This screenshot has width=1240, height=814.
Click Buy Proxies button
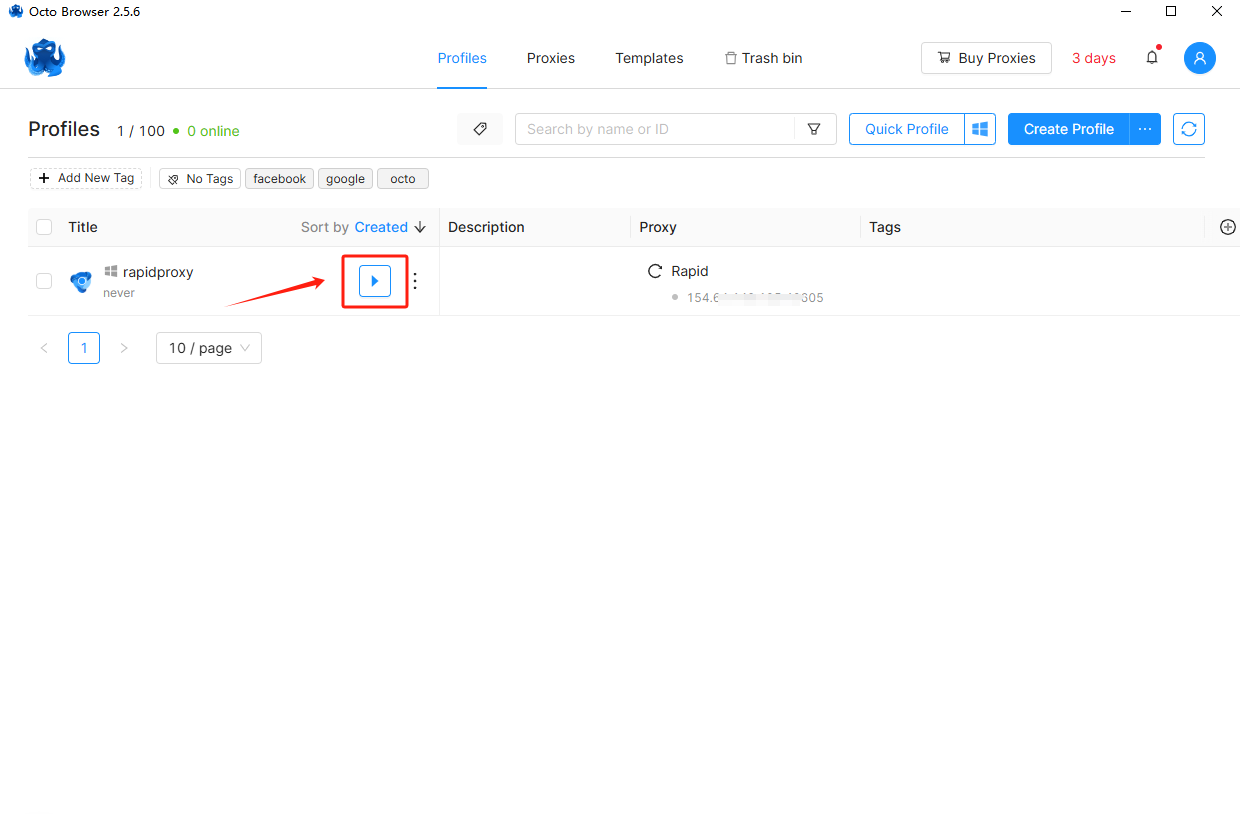point(986,58)
